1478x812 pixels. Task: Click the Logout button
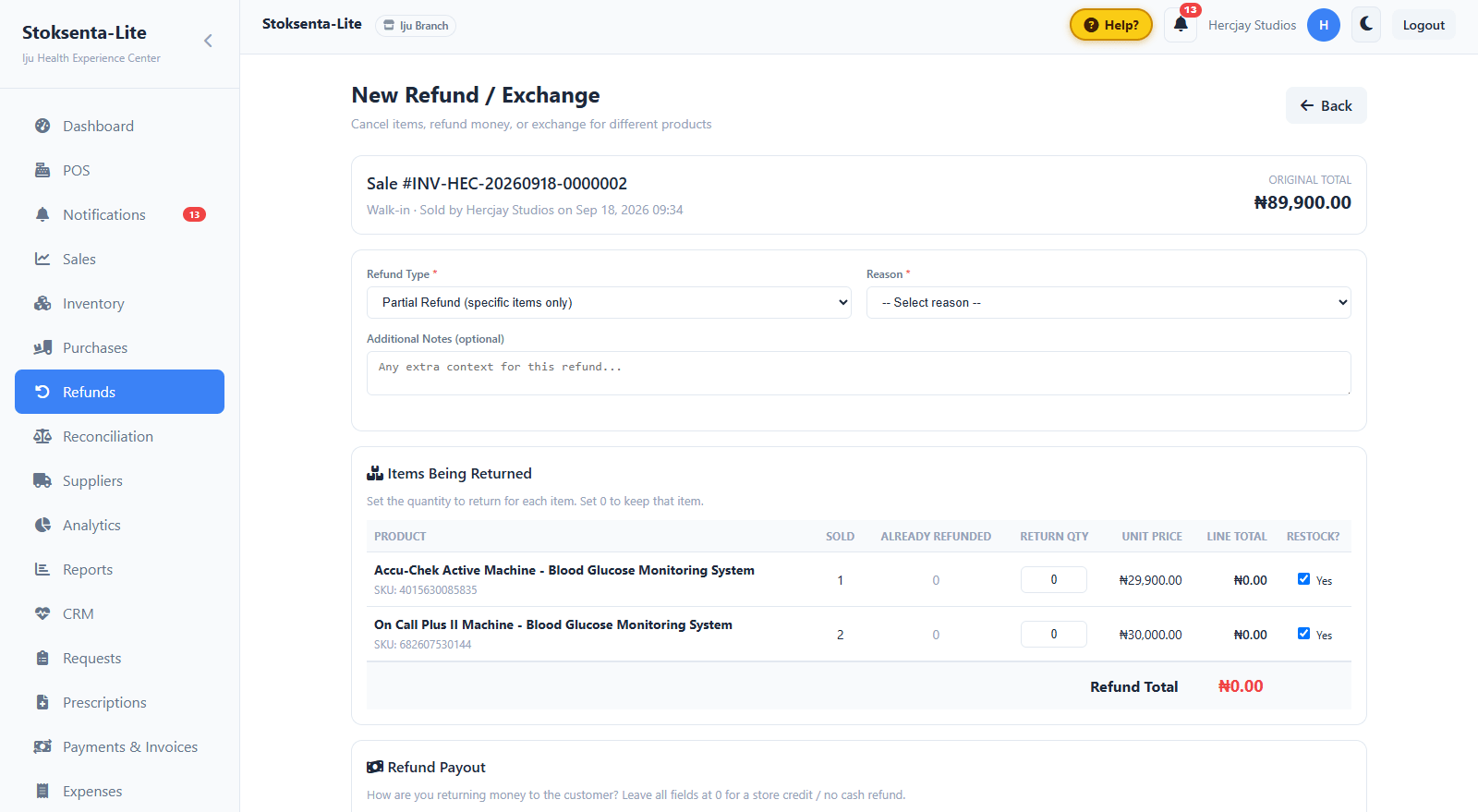click(1423, 25)
